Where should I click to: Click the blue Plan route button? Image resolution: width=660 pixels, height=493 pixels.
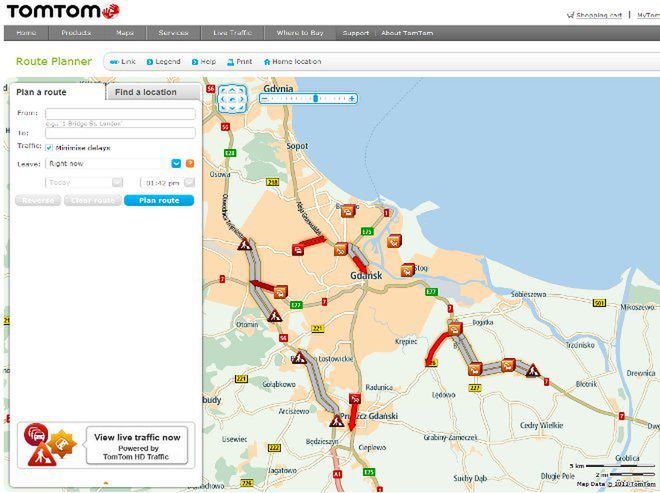point(159,200)
